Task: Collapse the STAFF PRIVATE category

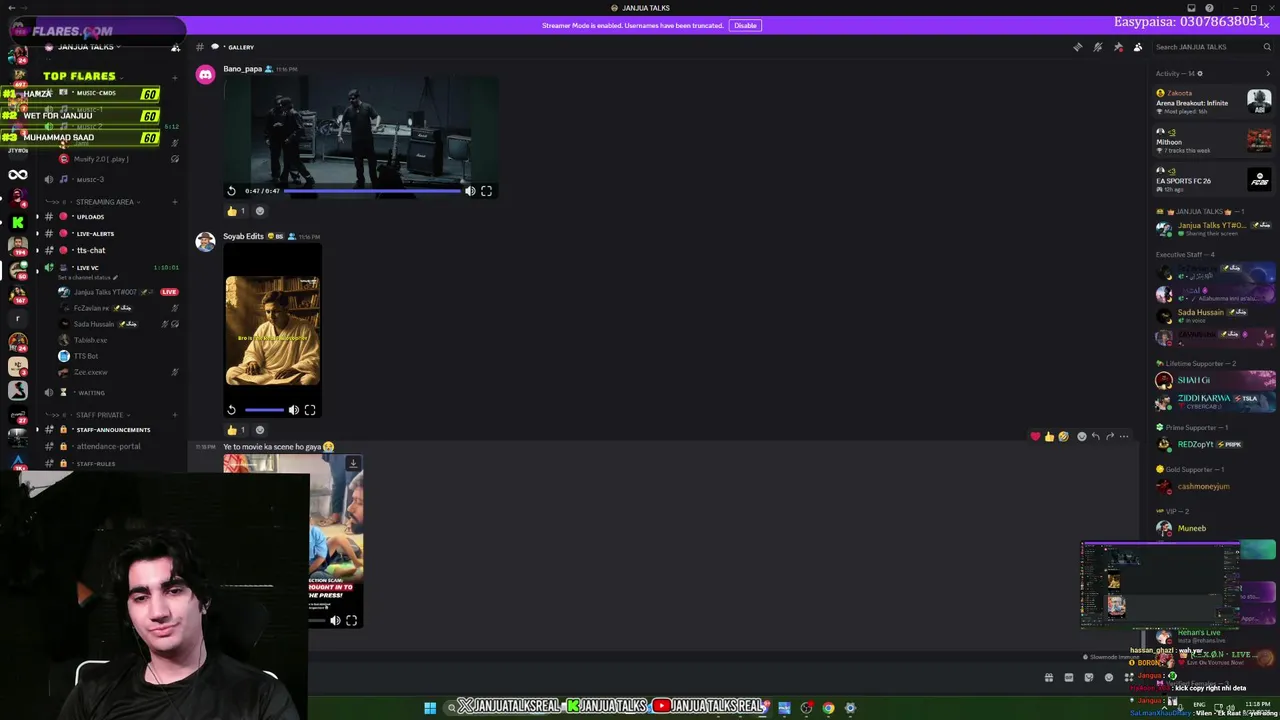Action: tap(99, 415)
